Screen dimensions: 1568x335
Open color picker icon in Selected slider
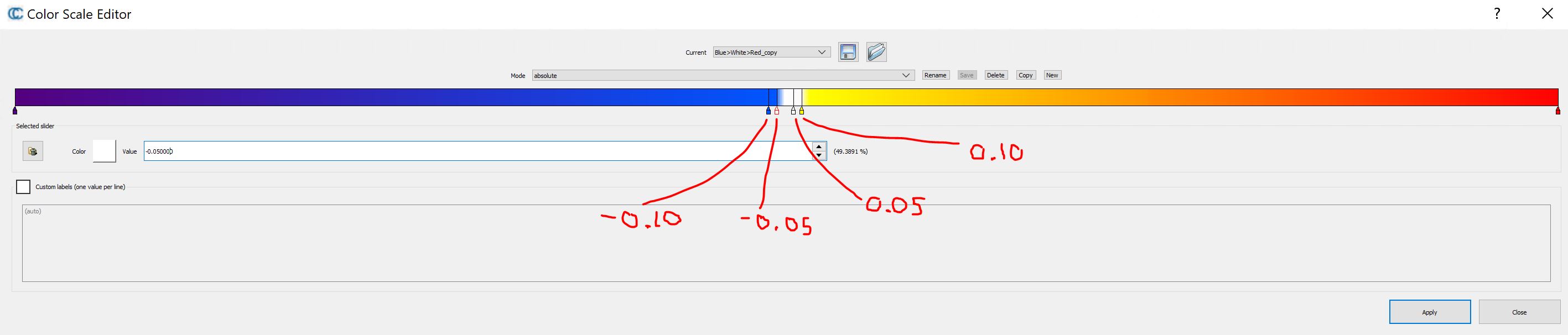(x=33, y=151)
